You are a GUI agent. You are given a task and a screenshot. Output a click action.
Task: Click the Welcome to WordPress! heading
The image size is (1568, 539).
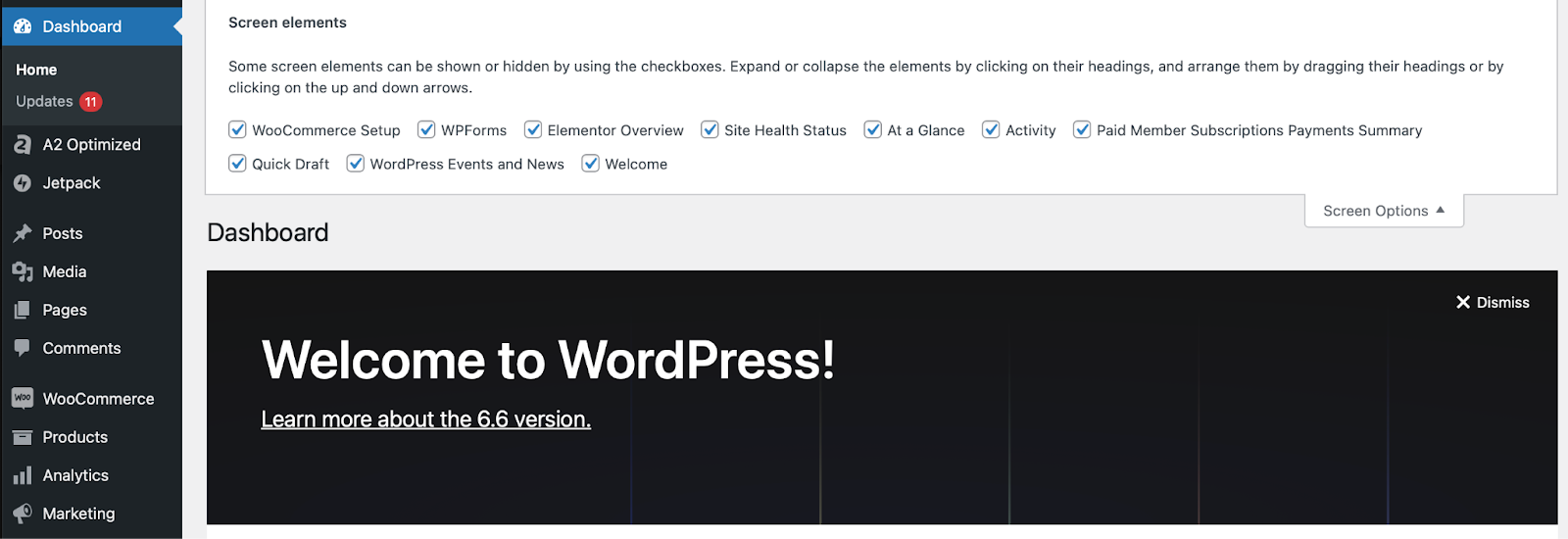point(548,360)
